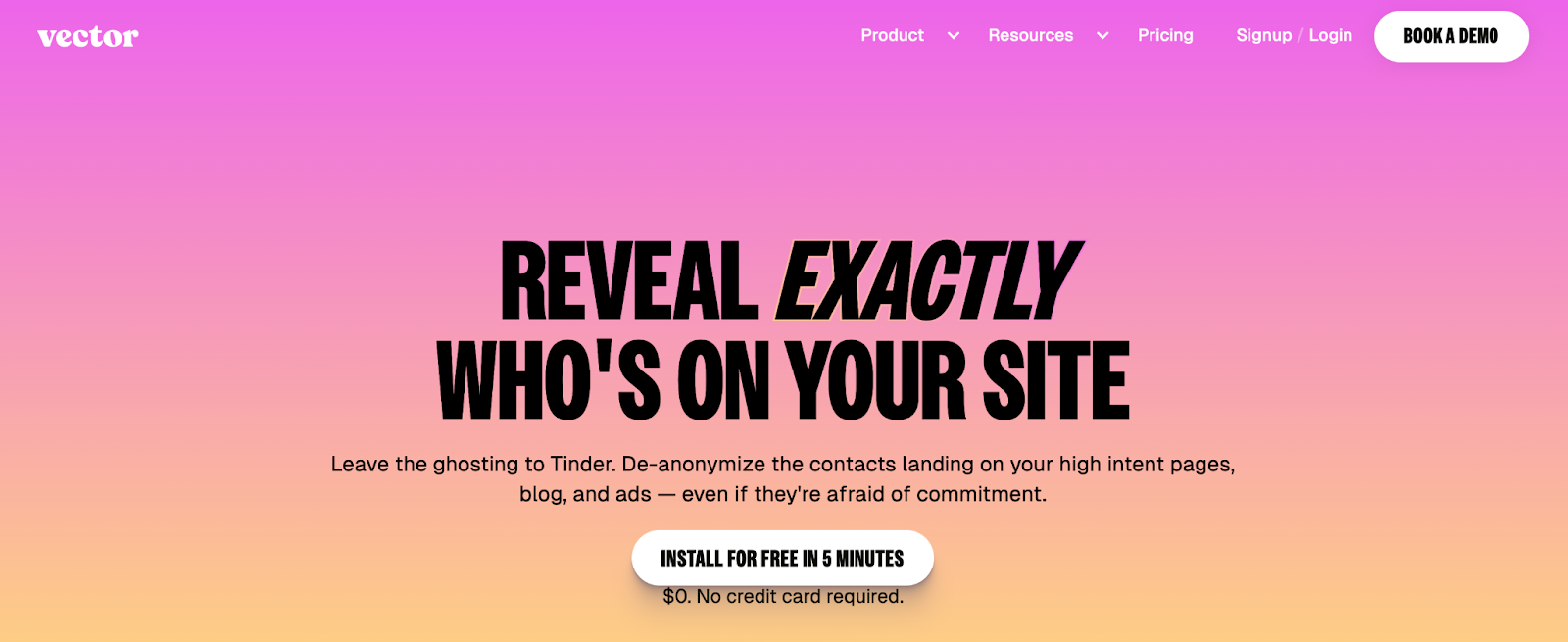Open the Resources menu
The height and width of the screenshot is (642, 1568).
coord(1030,35)
